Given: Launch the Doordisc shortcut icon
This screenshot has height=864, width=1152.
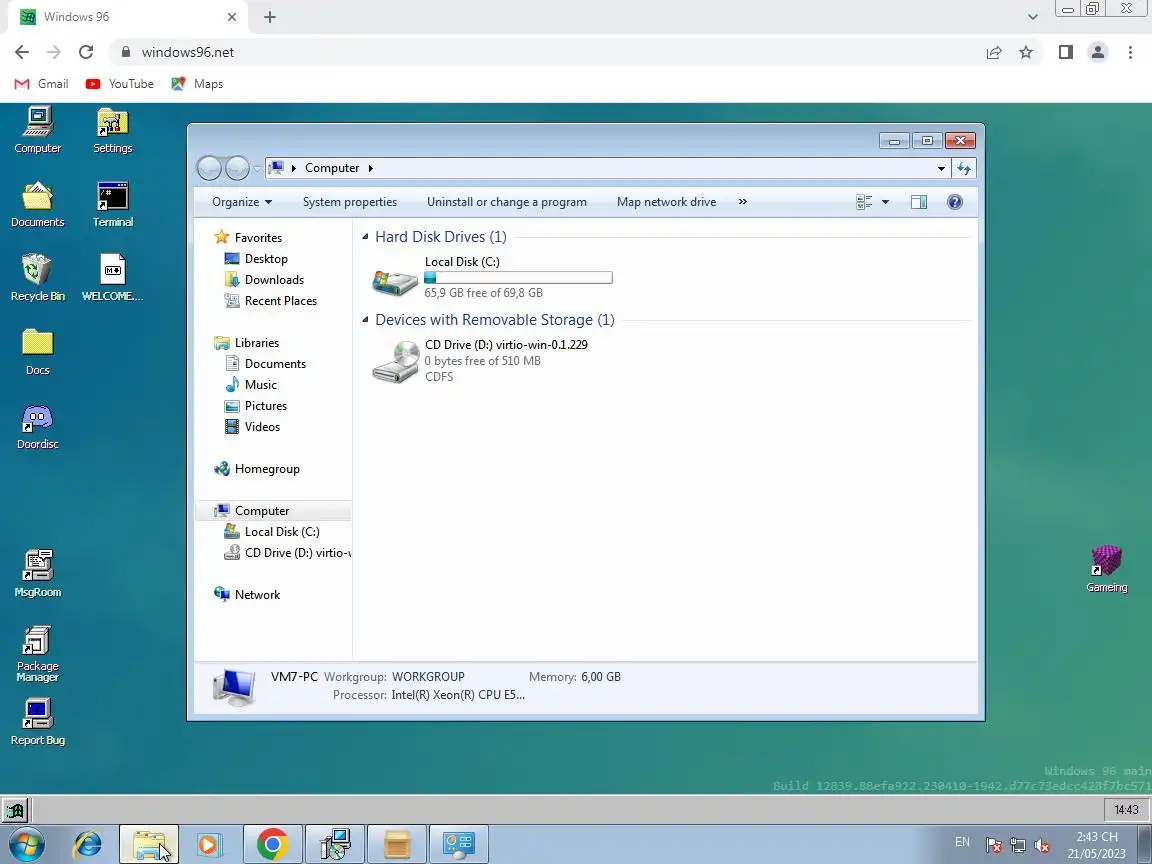Looking at the screenshot, I should tap(37, 426).
